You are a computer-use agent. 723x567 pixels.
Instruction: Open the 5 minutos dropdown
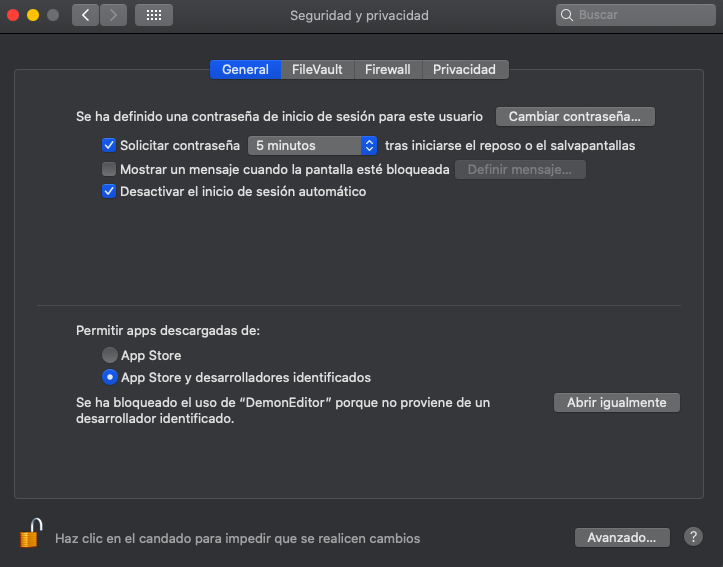point(312,145)
